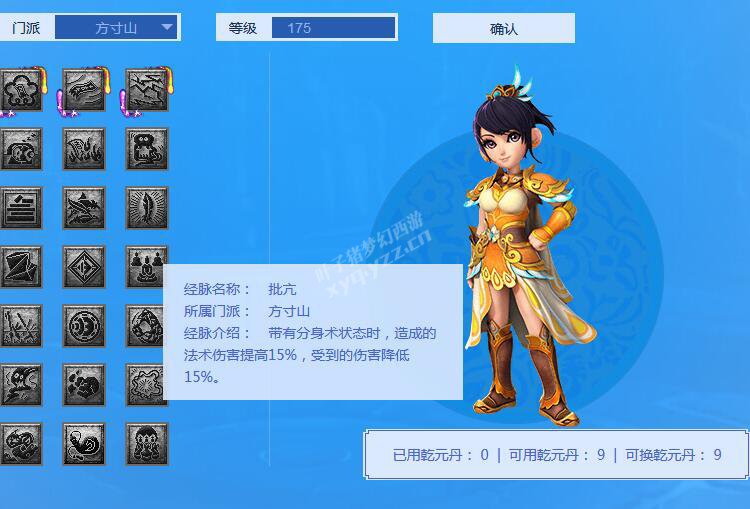Open the 门派 dropdown arrow
This screenshot has height=509, width=750.
click(x=167, y=27)
